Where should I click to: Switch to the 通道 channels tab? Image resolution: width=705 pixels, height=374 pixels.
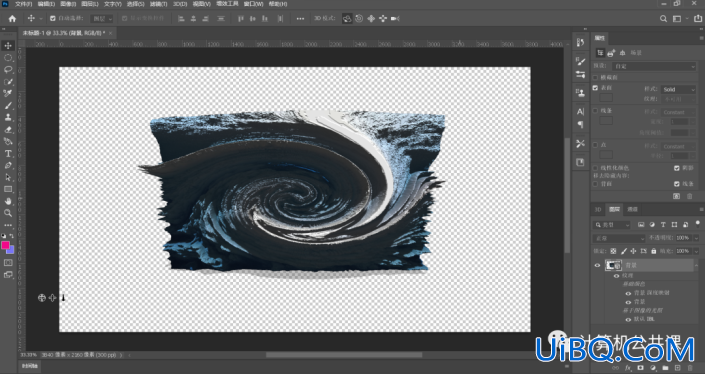632,209
